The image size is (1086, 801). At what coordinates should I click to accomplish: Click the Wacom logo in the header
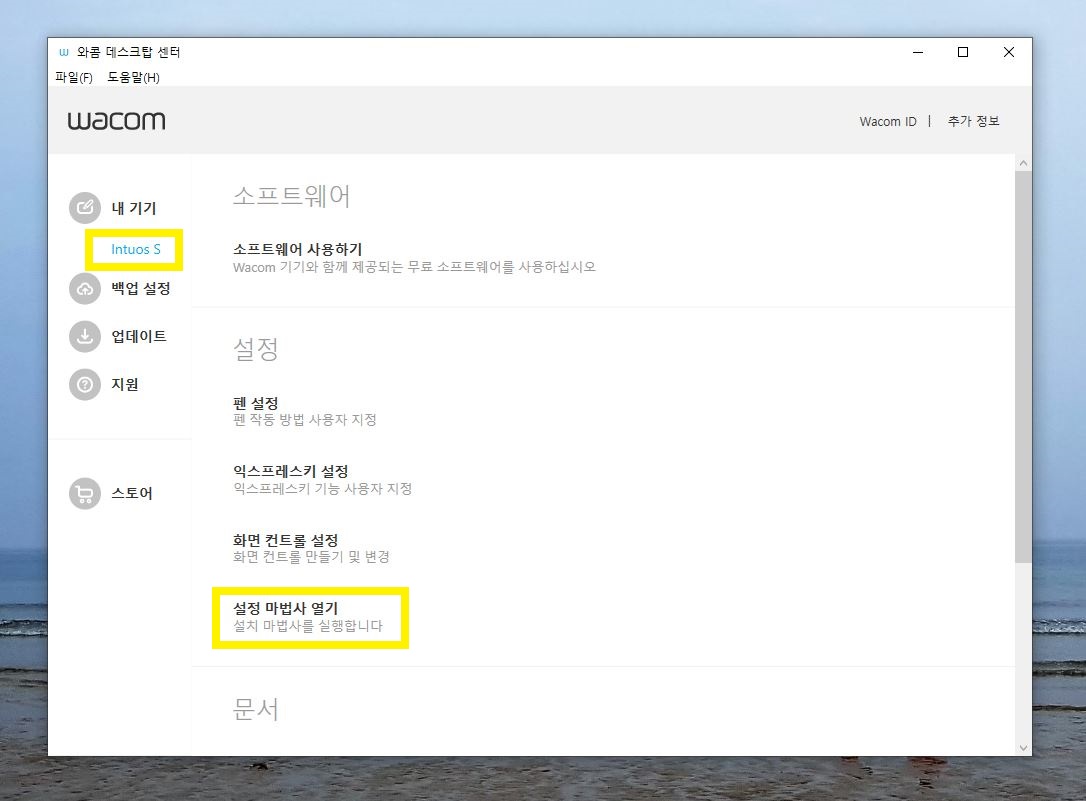(x=116, y=121)
